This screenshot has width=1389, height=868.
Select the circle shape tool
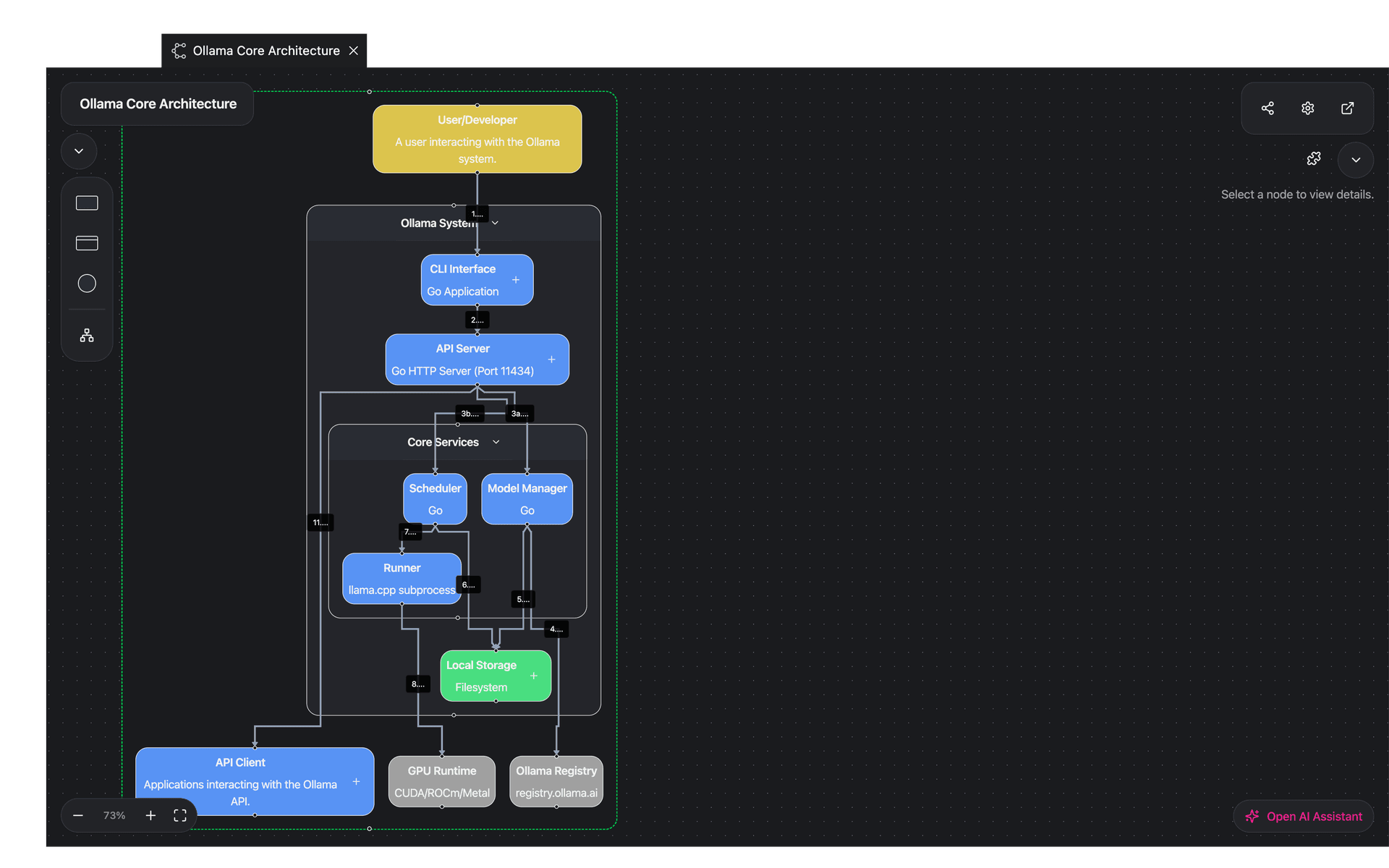[x=86, y=283]
